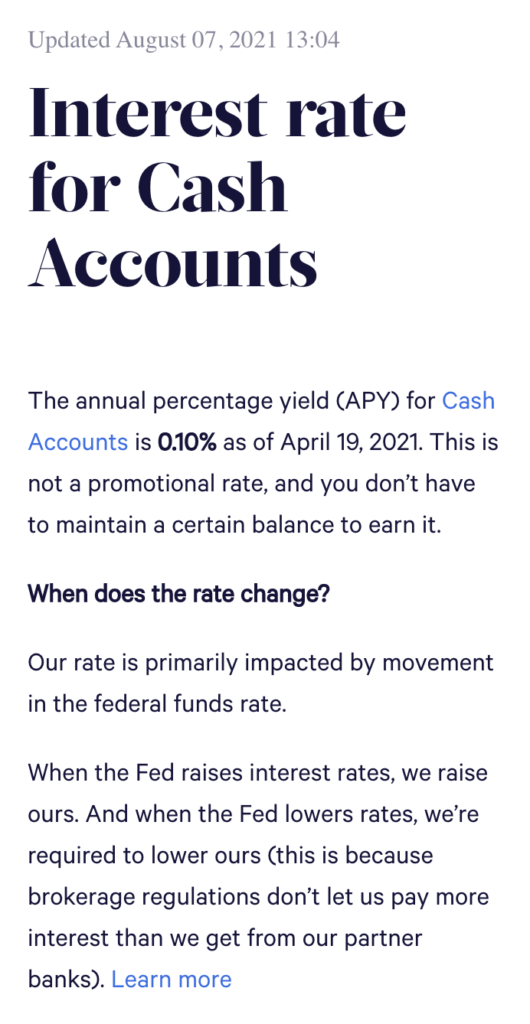
Task: Click the "April 19, 2021" date text
Action: (x=352, y=442)
